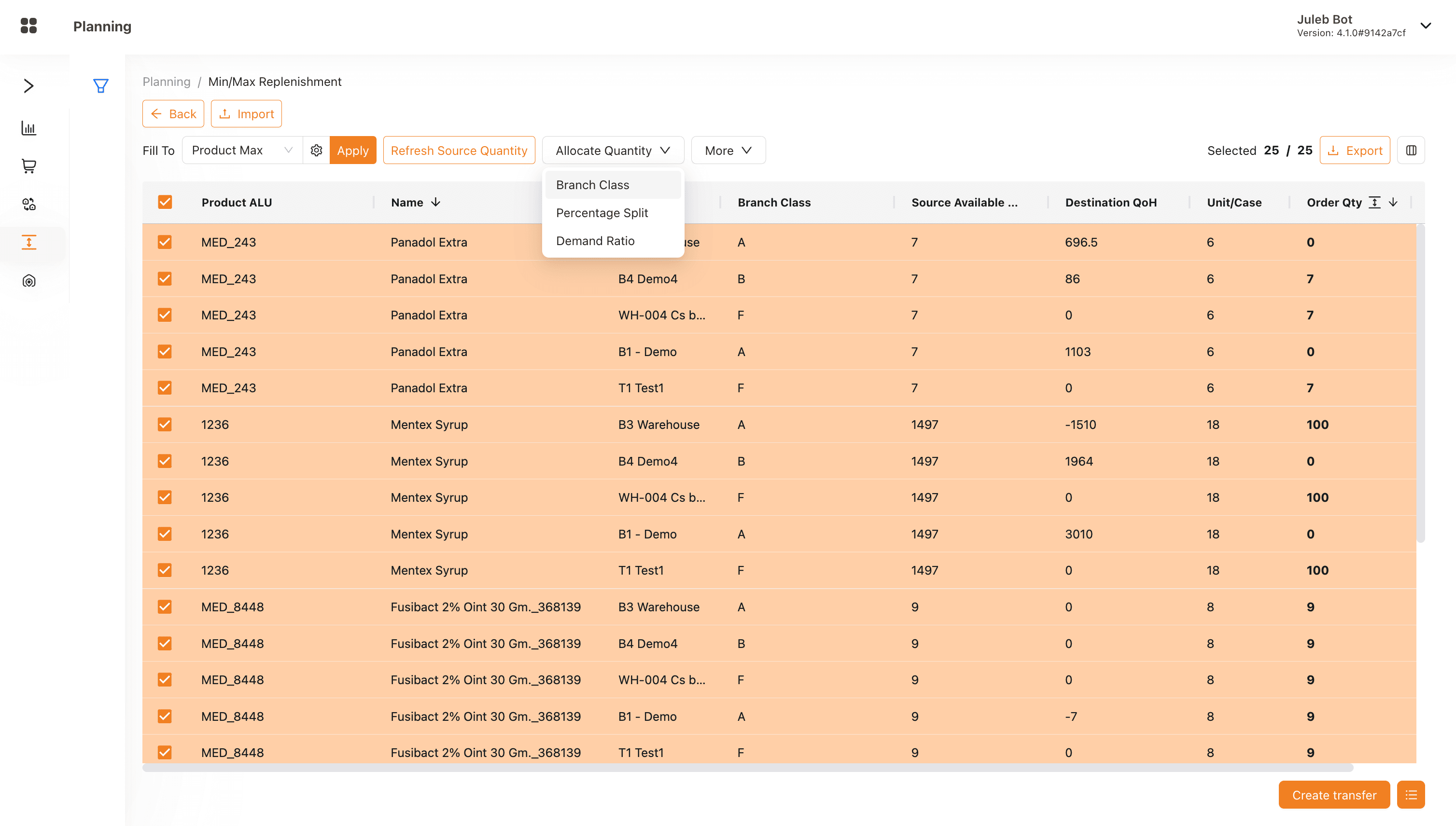Click Create transfer button
Viewport: 1456px width, 826px height.
click(x=1334, y=795)
